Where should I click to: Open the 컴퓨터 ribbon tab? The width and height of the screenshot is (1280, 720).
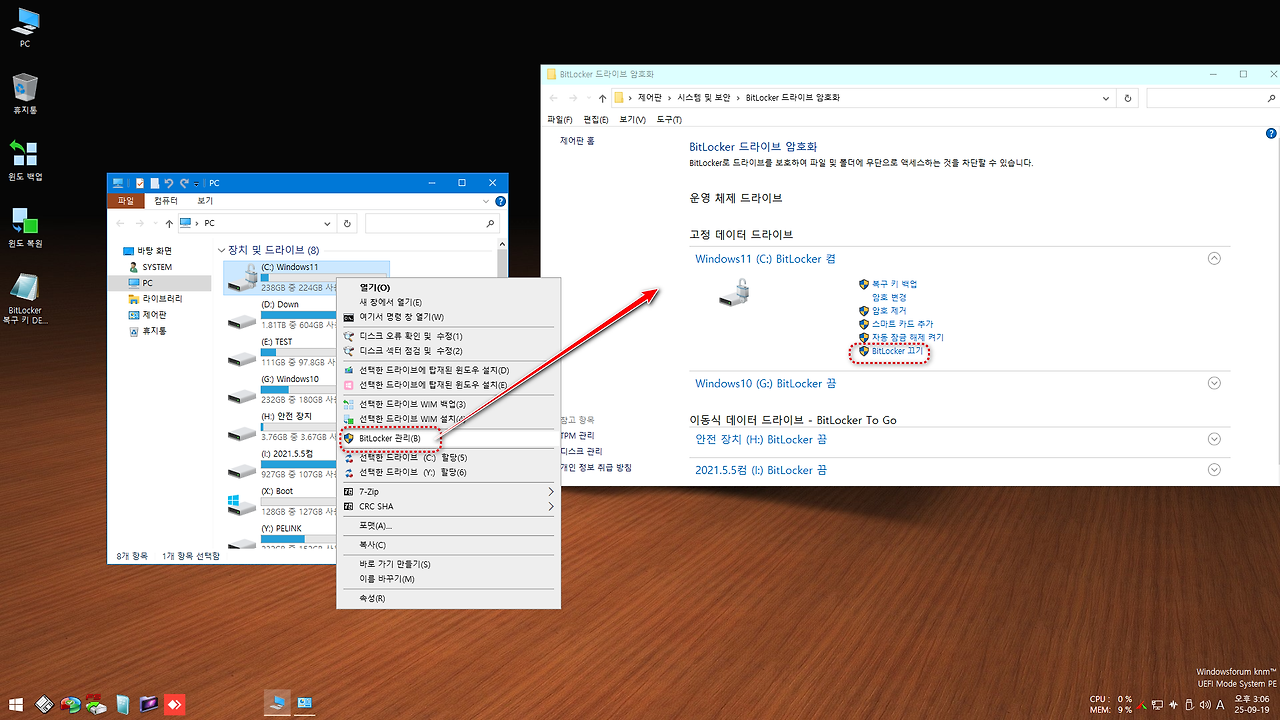click(x=166, y=200)
